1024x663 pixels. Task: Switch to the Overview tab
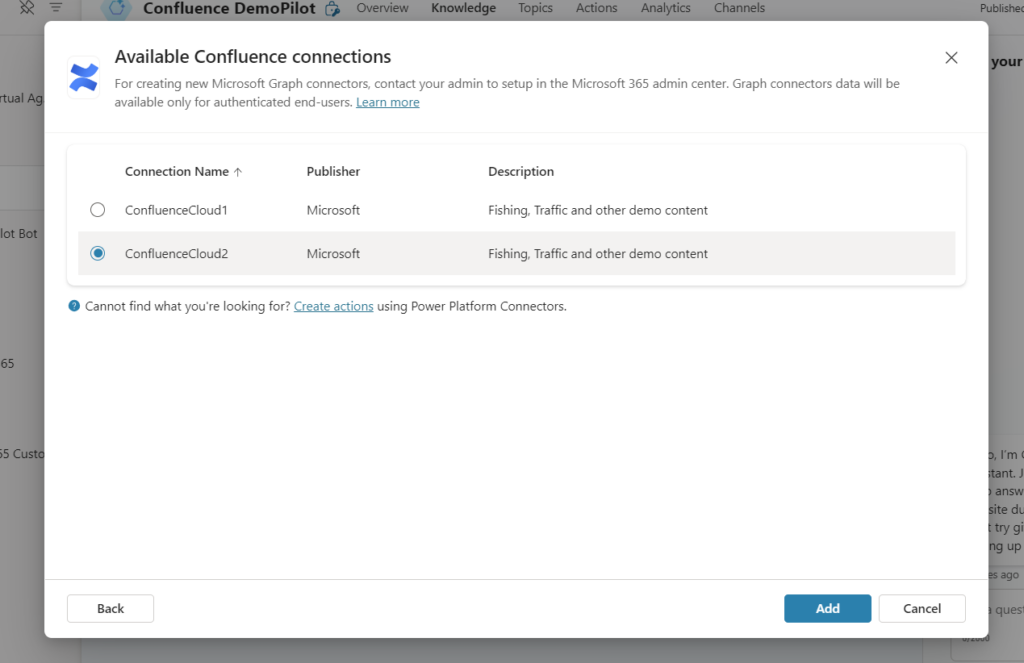(382, 8)
